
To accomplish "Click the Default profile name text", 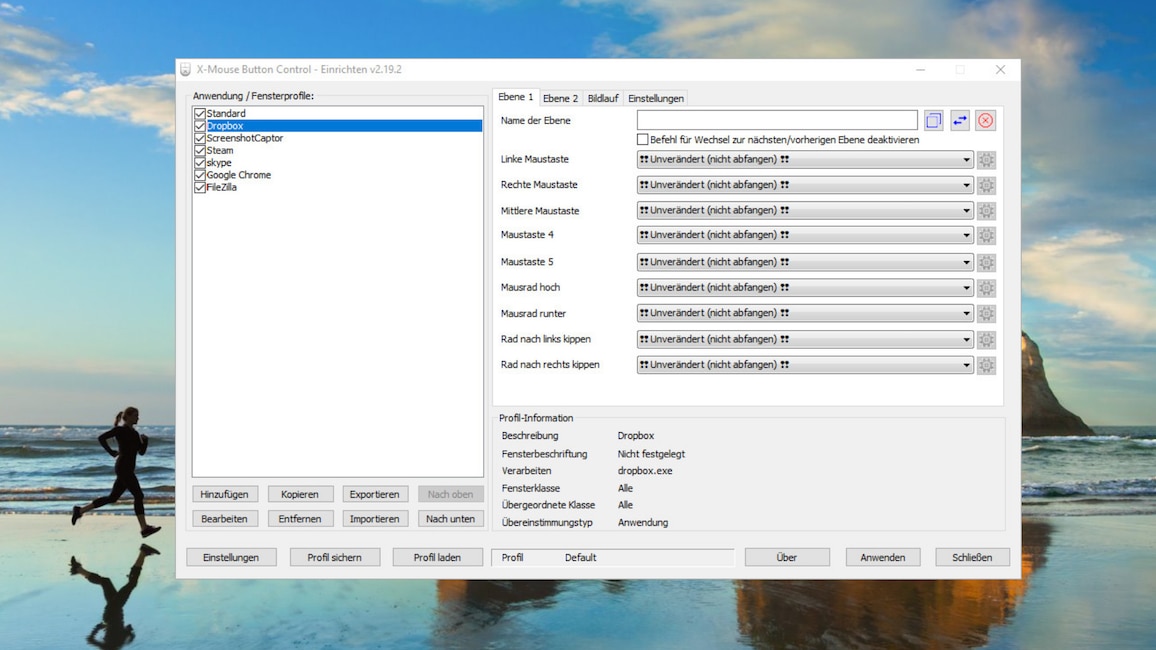I will 581,558.
